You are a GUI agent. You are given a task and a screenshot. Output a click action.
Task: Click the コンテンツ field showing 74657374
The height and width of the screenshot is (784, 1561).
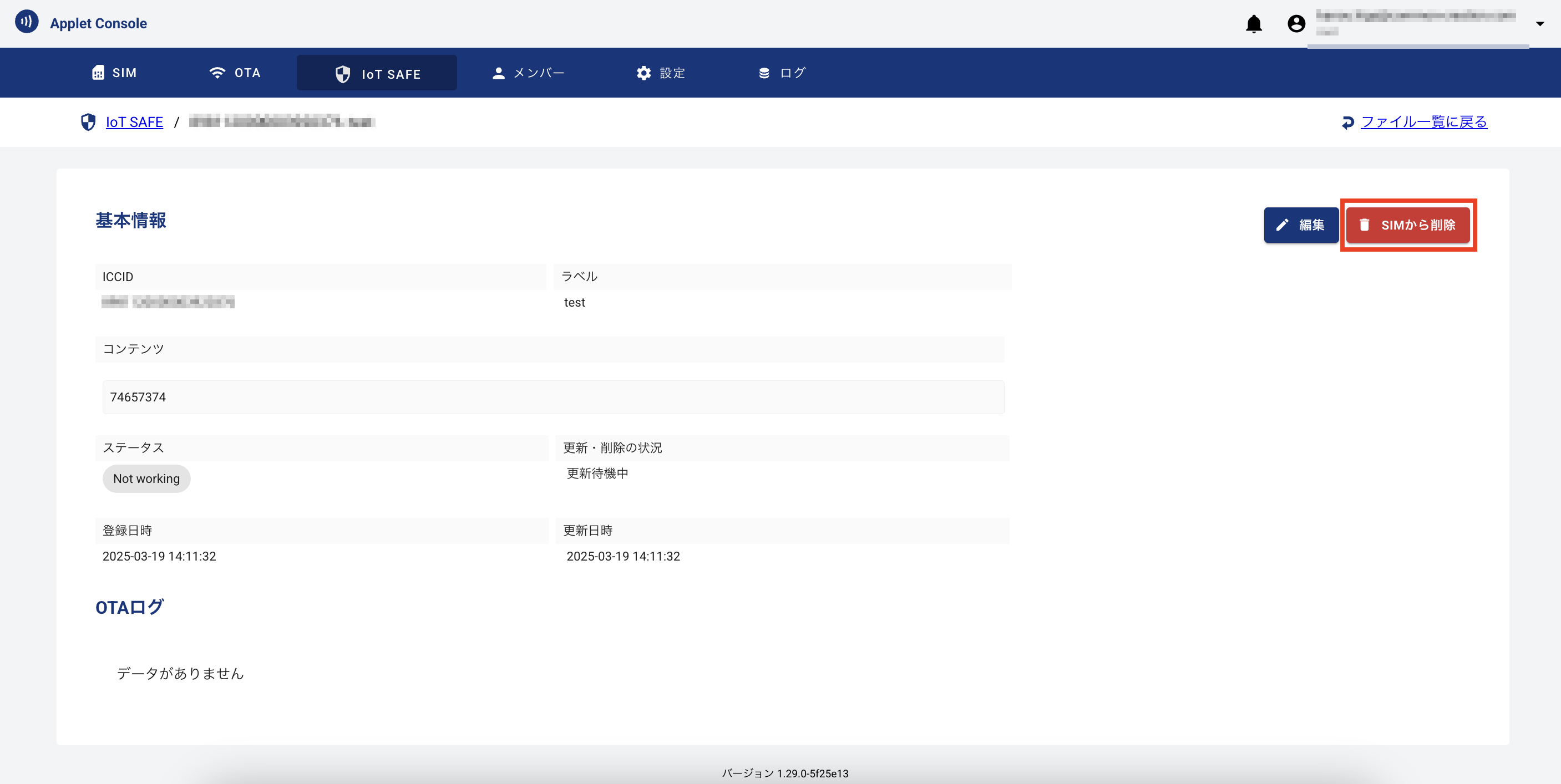coord(553,397)
